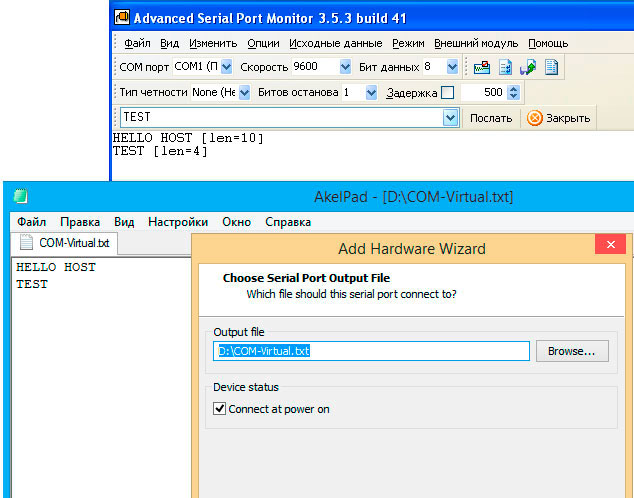Viewport: 634px width, 498px height.
Task: Click the orange icon on the Закрыть button
Action: pyautogui.click(x=534, y=118)
